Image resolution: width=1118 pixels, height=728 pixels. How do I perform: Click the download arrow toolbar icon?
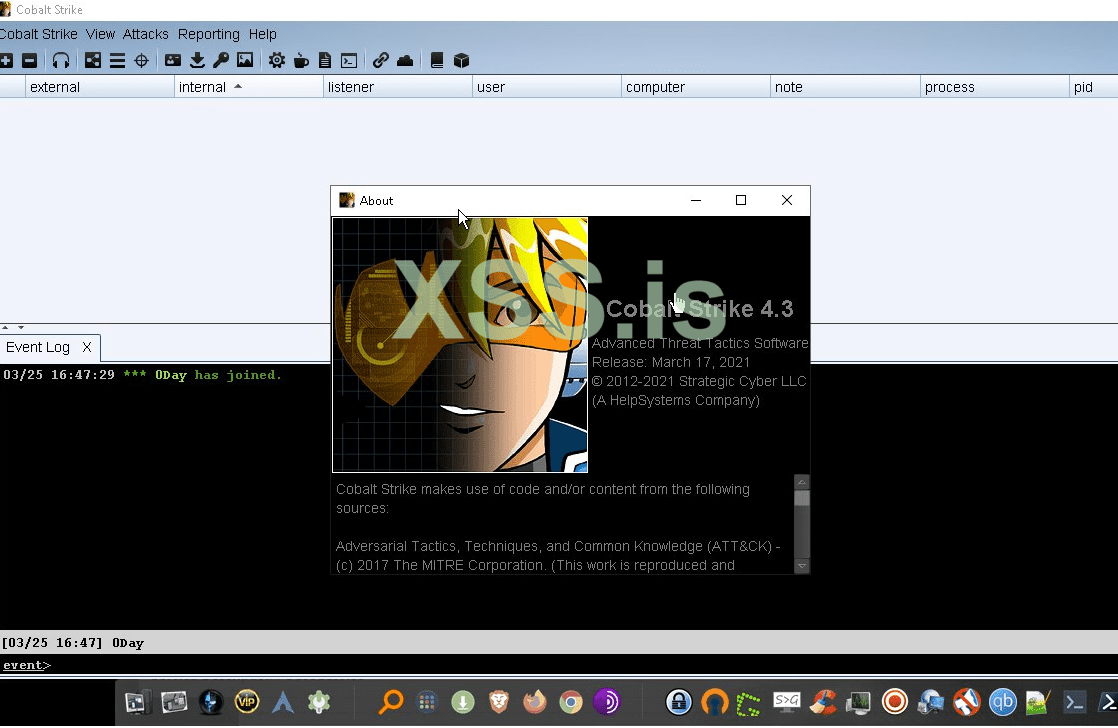pyautogui.click(x=197, y=61)
